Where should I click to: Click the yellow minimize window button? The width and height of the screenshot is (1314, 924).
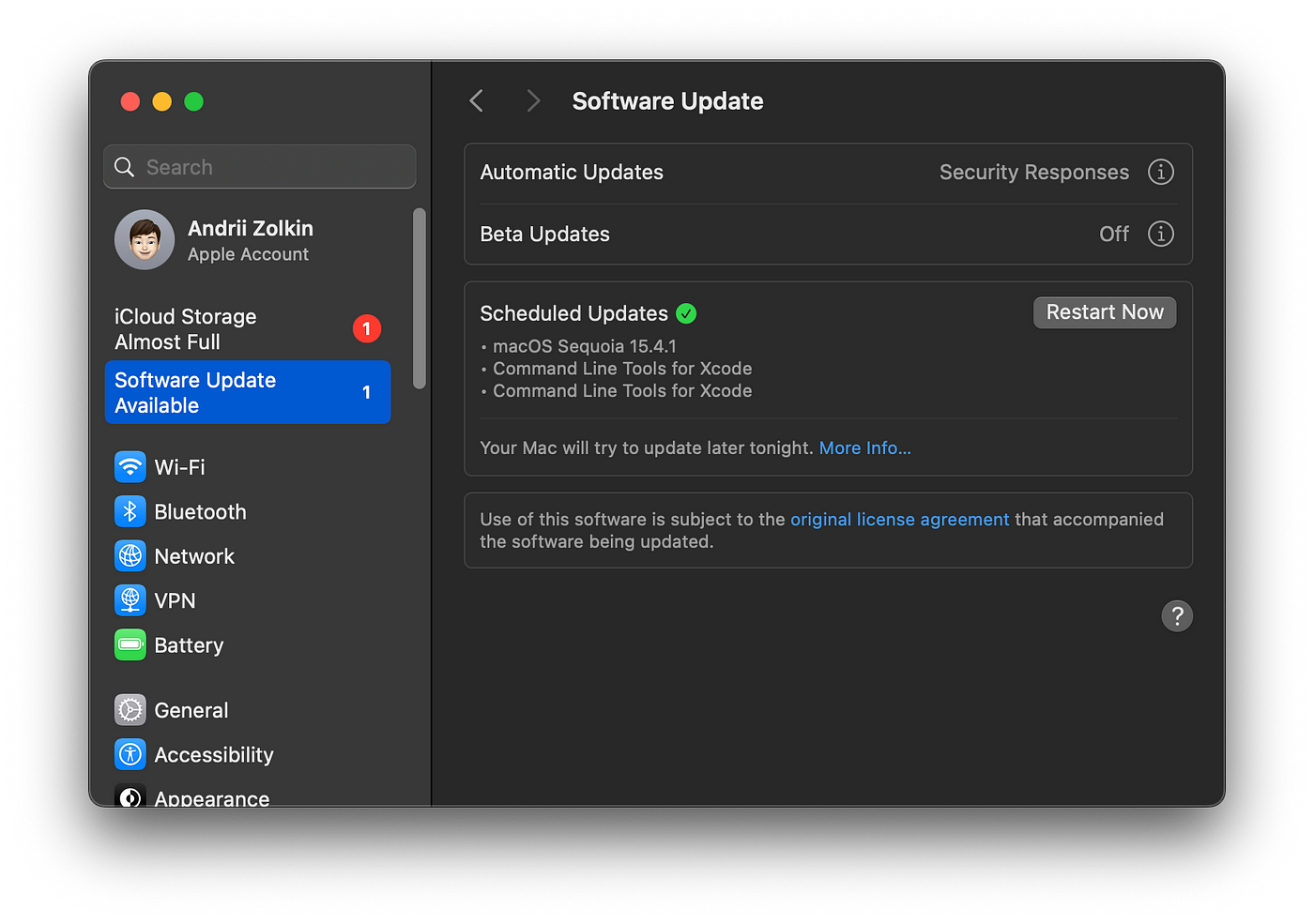coord(162,101)
